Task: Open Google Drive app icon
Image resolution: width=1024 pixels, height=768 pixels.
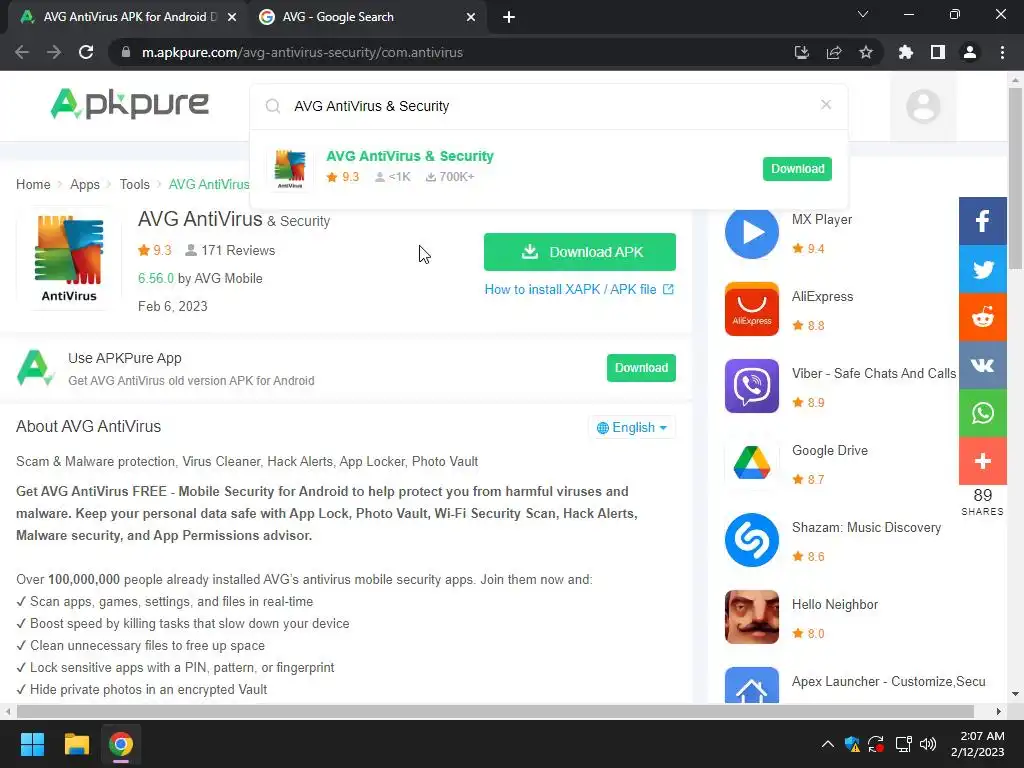Action: click(x=752, y=463)
